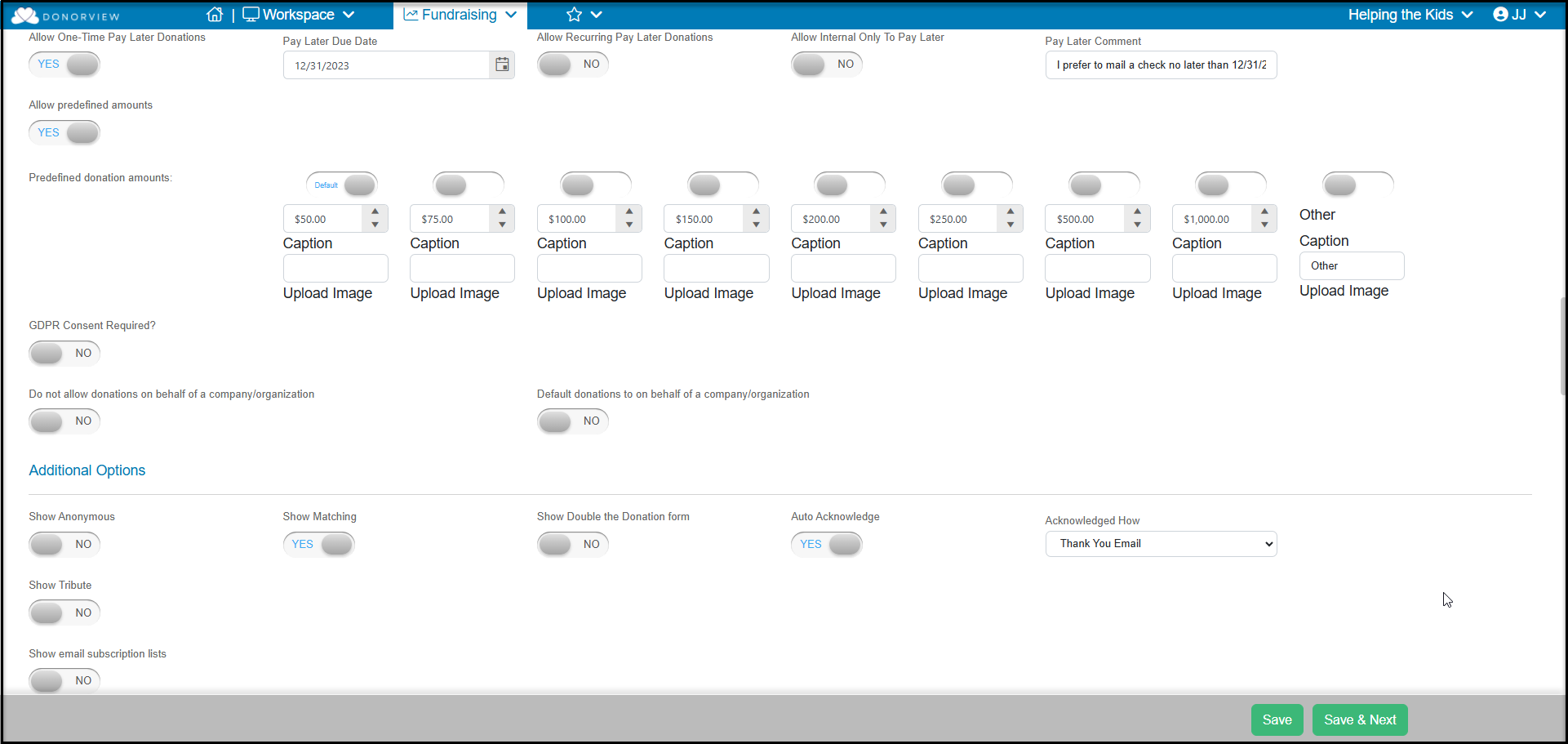Toggle Allow Recurring Pay Later Donations
Screen dimensions: 1568x744
point(573,64)
